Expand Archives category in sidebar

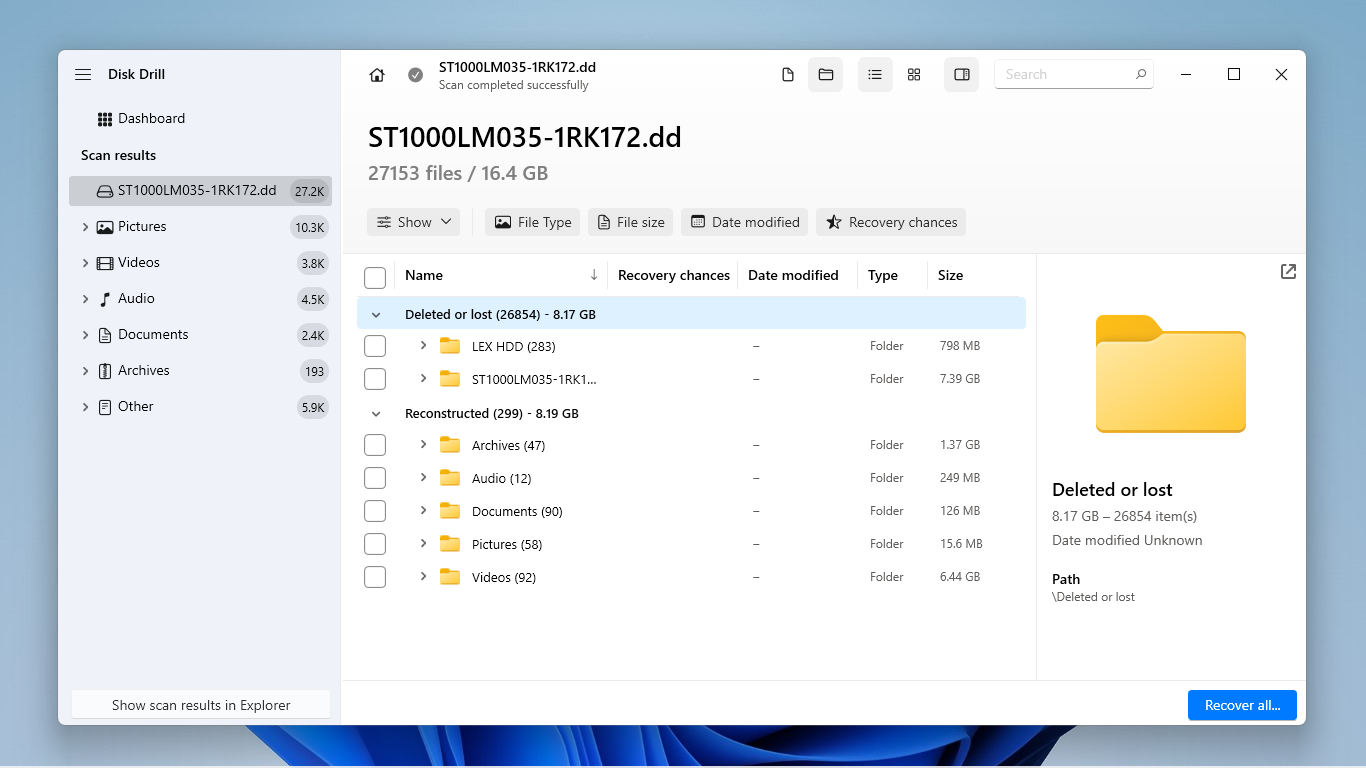coord(85,371)
